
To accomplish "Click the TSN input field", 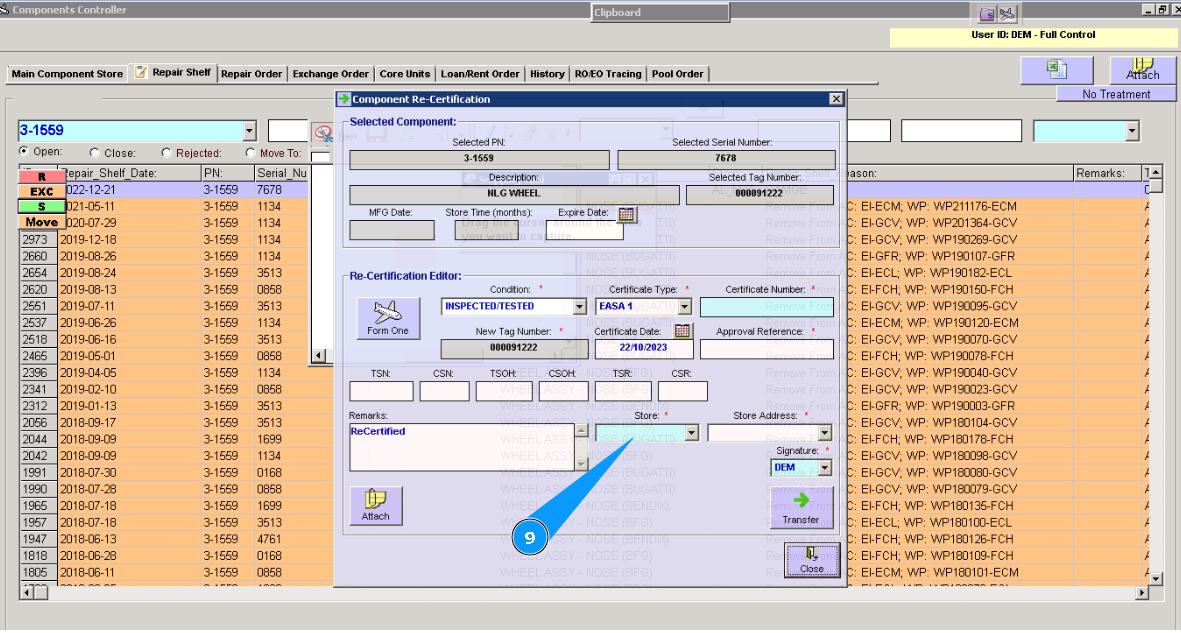I will (x=381, y=391).
